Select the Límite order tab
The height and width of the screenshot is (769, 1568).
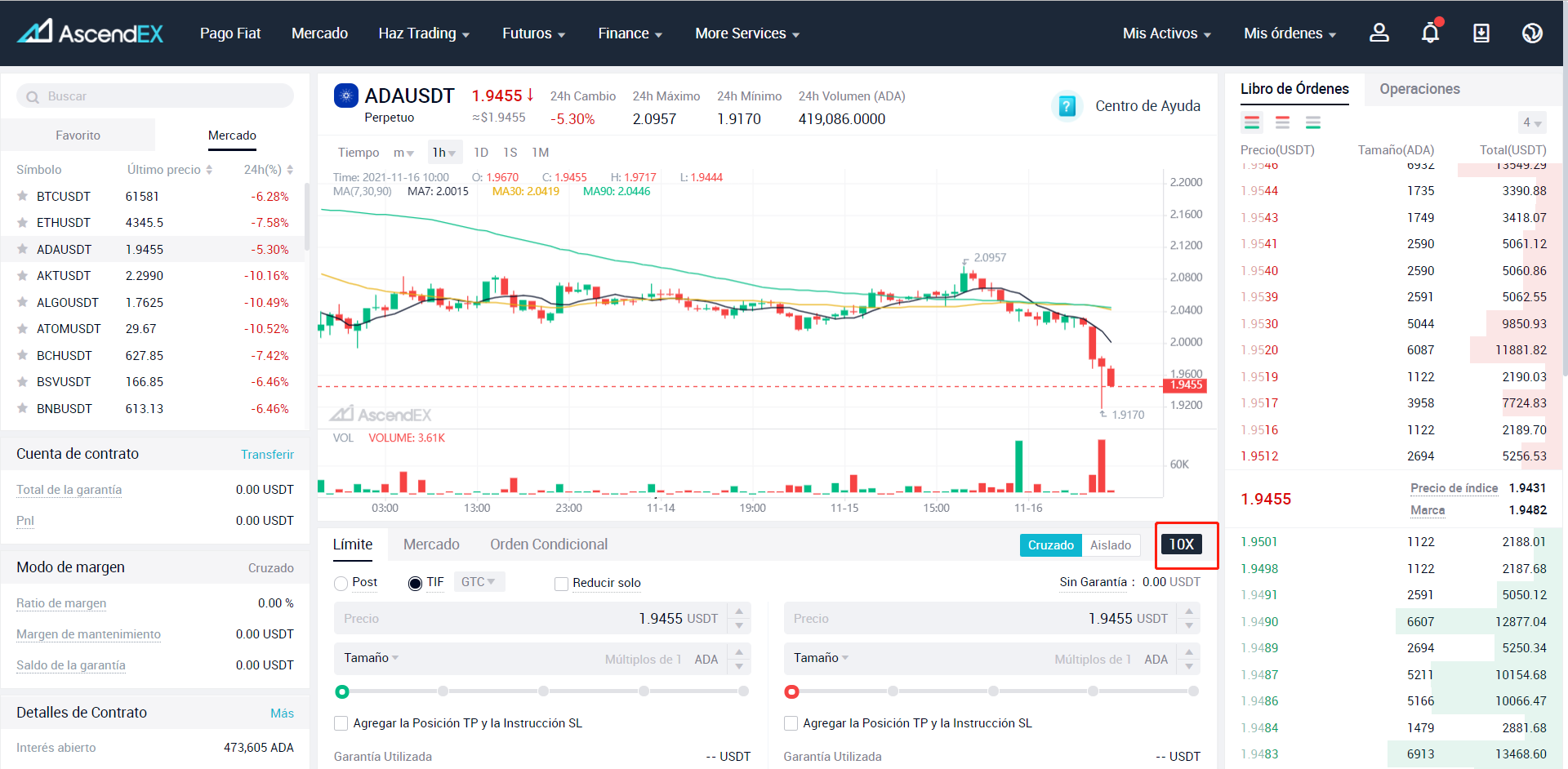pos(353,545)
